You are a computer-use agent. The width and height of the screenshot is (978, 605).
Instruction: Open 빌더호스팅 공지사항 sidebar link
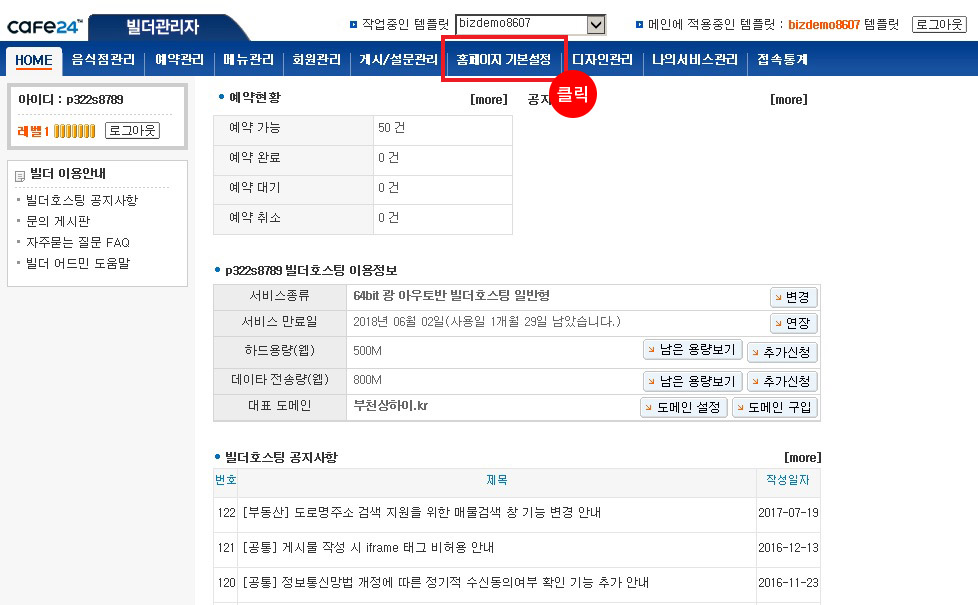tap(82, 200)
